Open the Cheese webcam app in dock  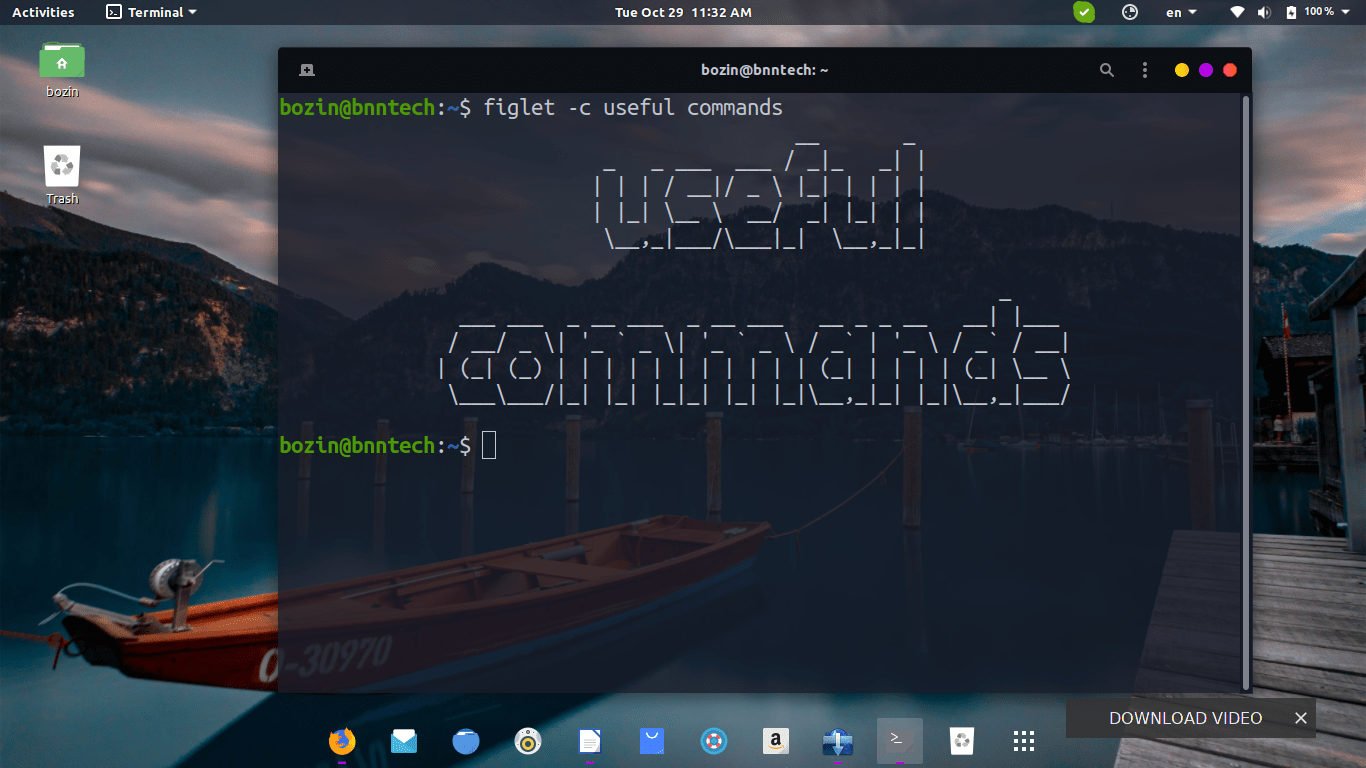[x=528, y=741]
